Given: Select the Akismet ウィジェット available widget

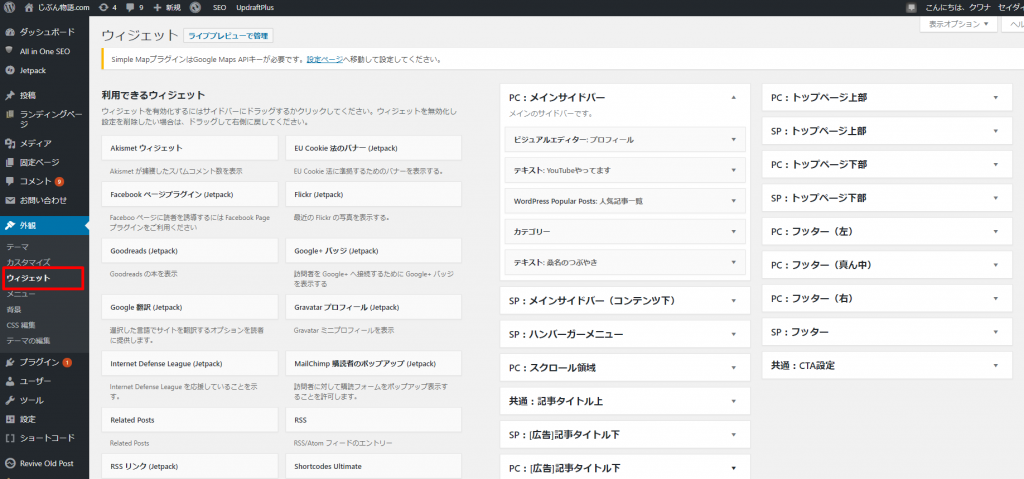Looking at the screenshot, I should [x=190, y=148].
